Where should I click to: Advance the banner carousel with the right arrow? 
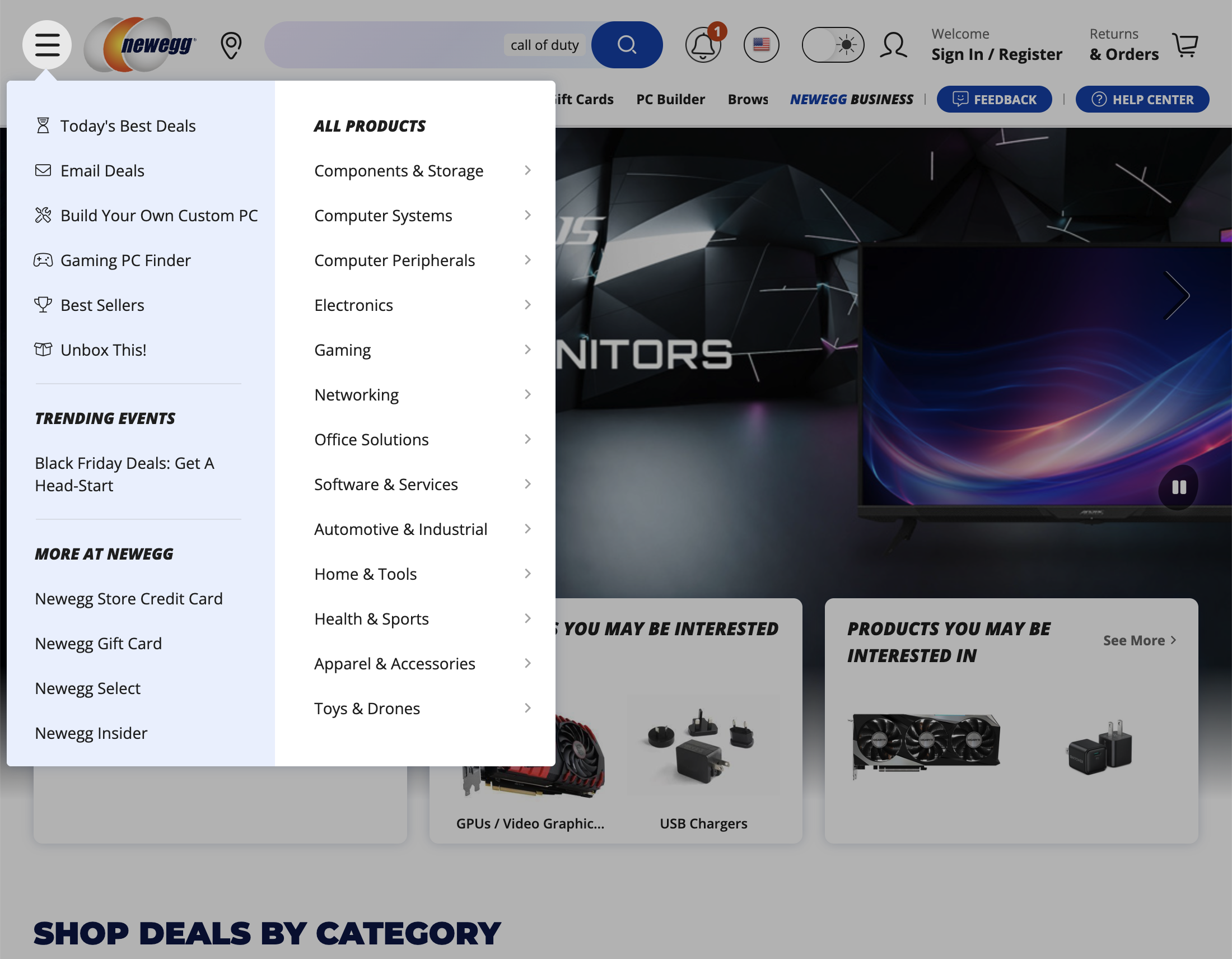(1178, 294)
